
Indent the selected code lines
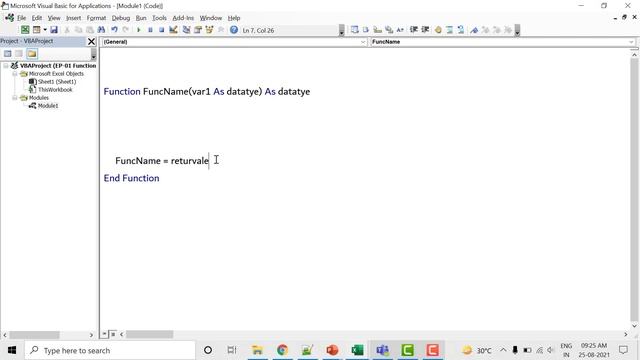click(413, 30)
